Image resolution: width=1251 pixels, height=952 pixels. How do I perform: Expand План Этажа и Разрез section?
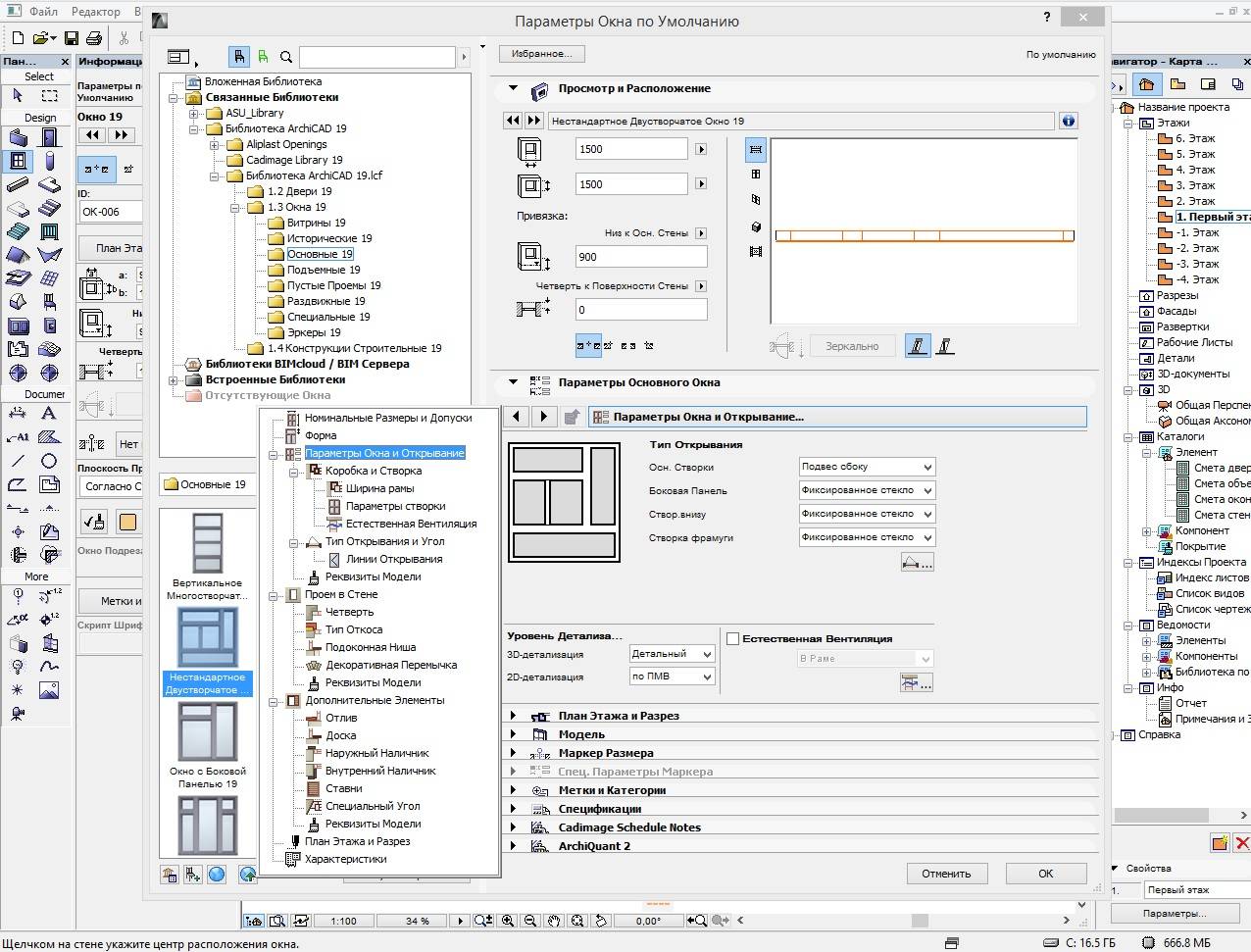point(513,716)
